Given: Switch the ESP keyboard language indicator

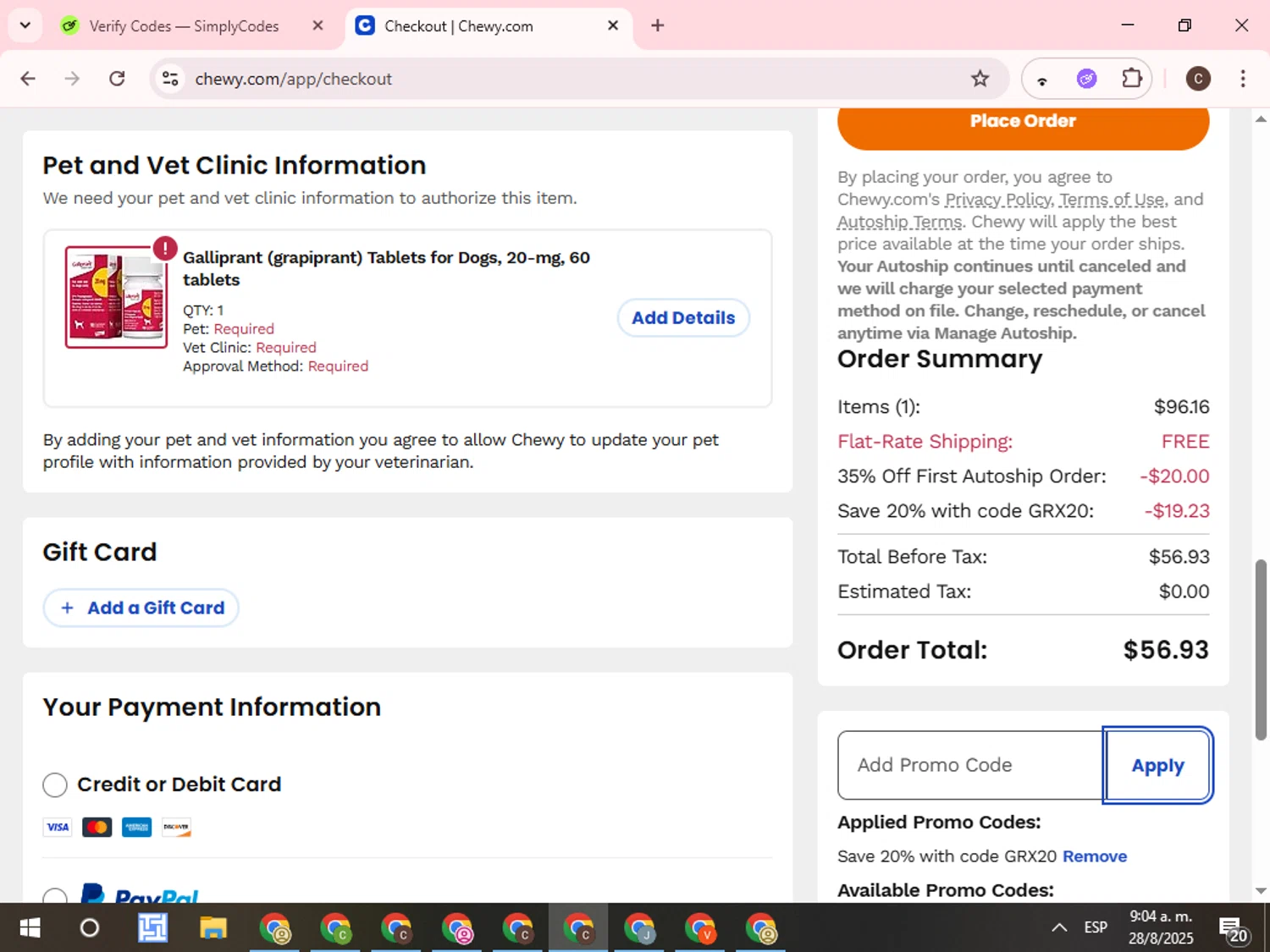Looking at the screenshot, I should (x=1096, y=927).
